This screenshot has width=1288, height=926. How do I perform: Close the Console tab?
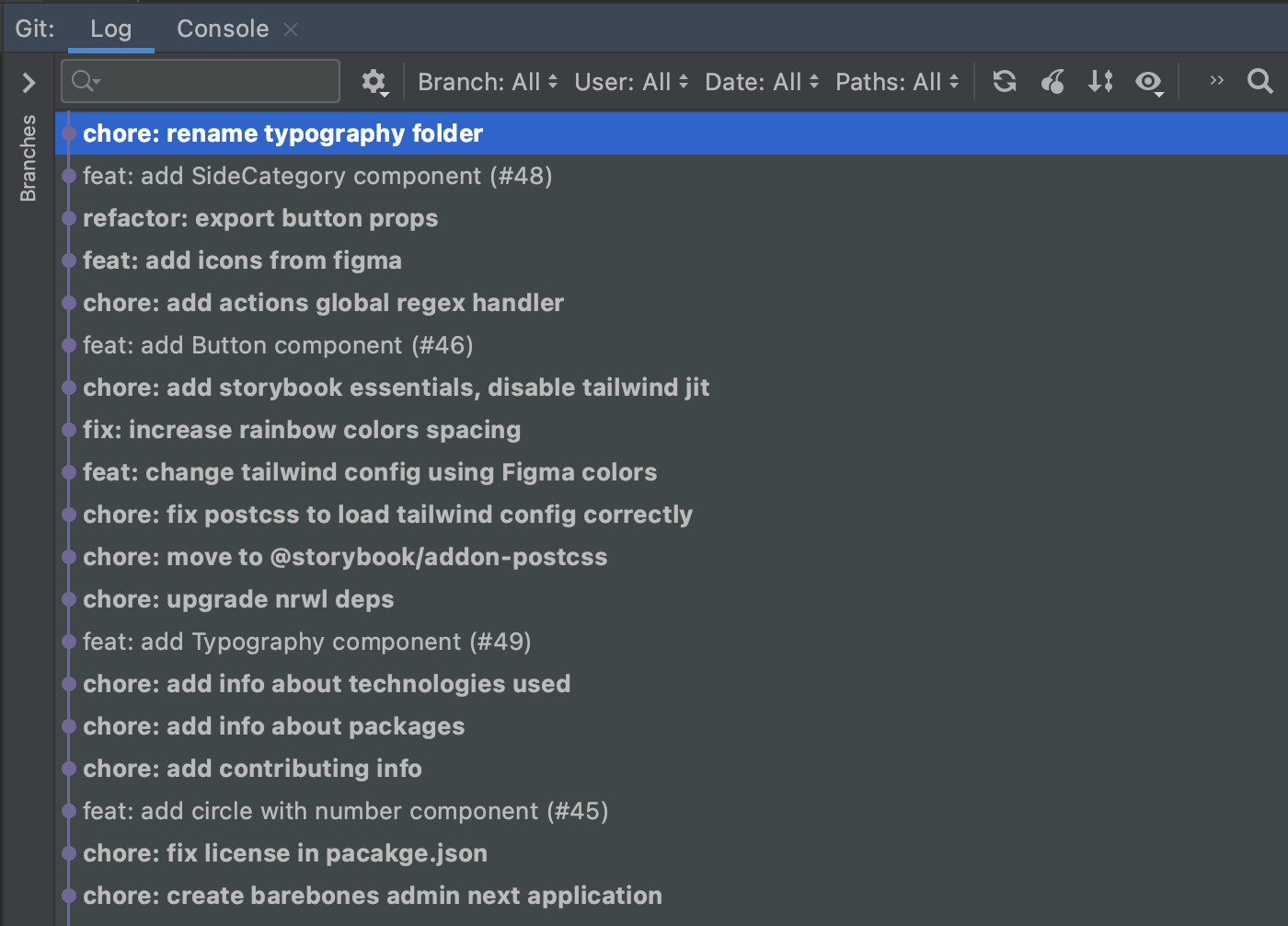point(291,29)
